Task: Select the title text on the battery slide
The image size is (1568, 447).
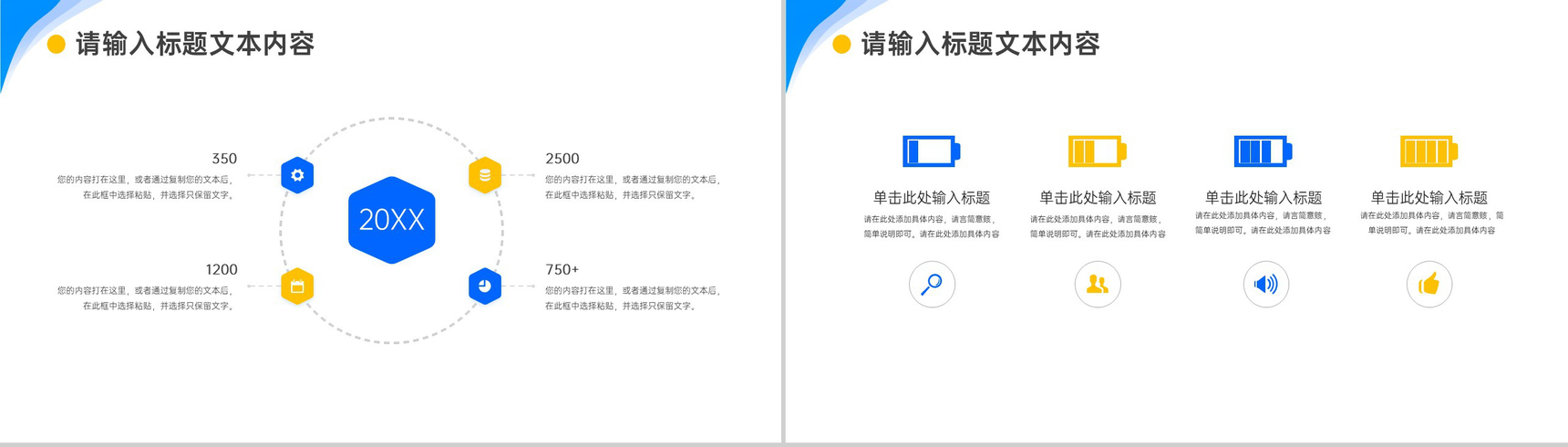Action: 981,44
